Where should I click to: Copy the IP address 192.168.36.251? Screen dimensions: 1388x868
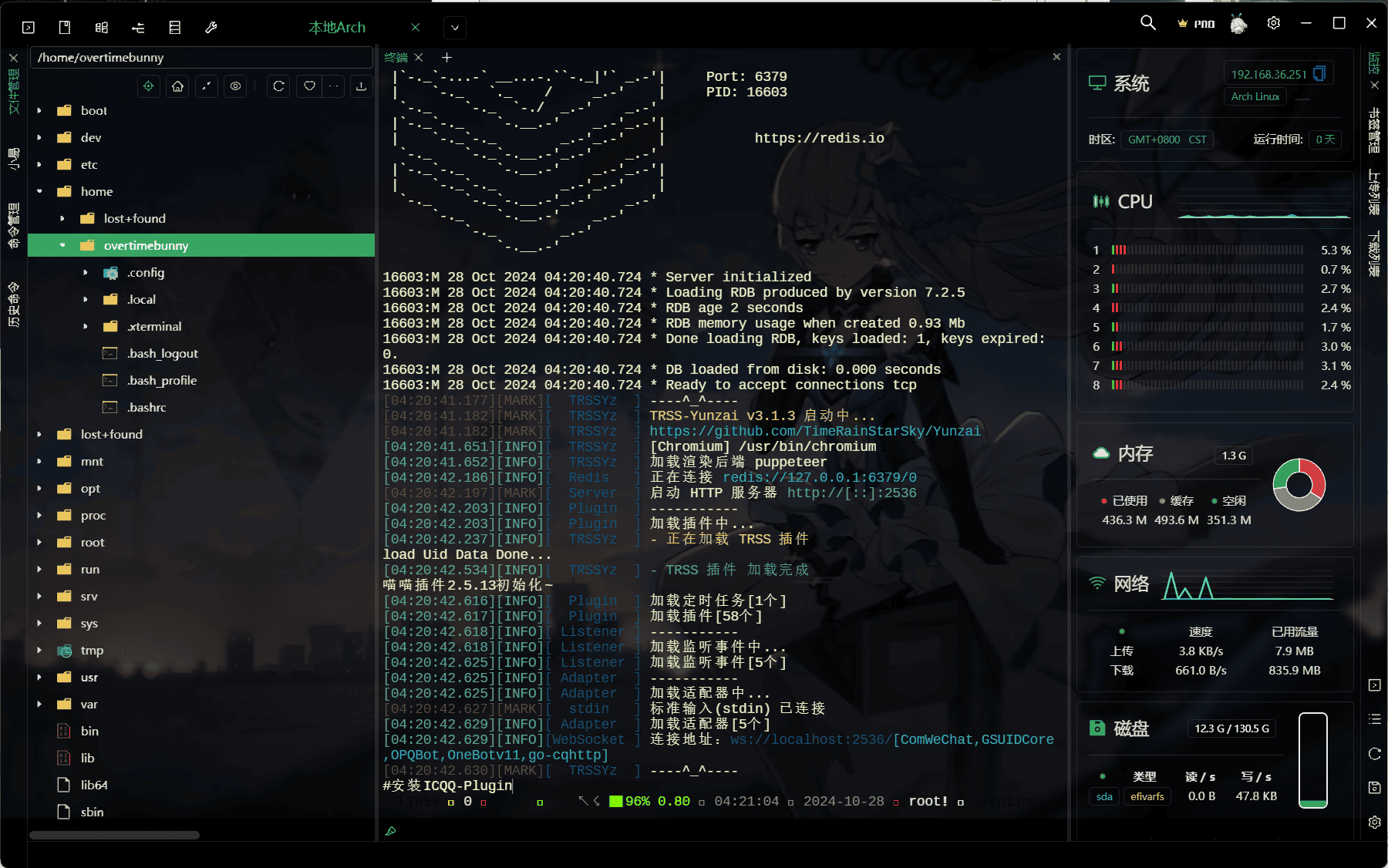(x=1319, y=74)
